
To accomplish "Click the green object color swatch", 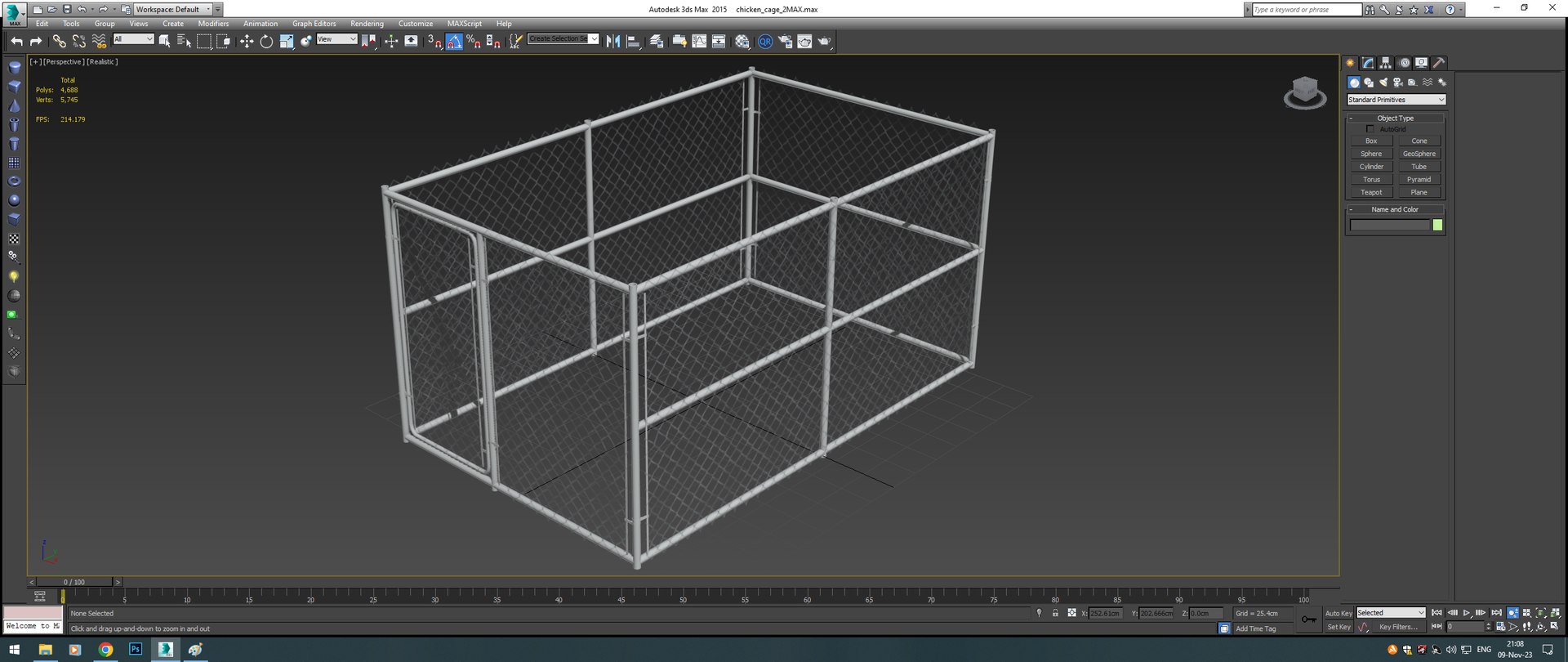I will click(x=1437, y=225).
